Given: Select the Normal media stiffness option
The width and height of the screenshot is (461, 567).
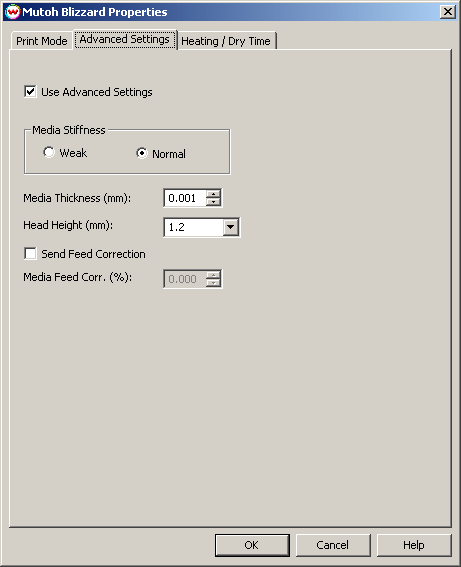Looking at the screenshot, I should point(142,153).
